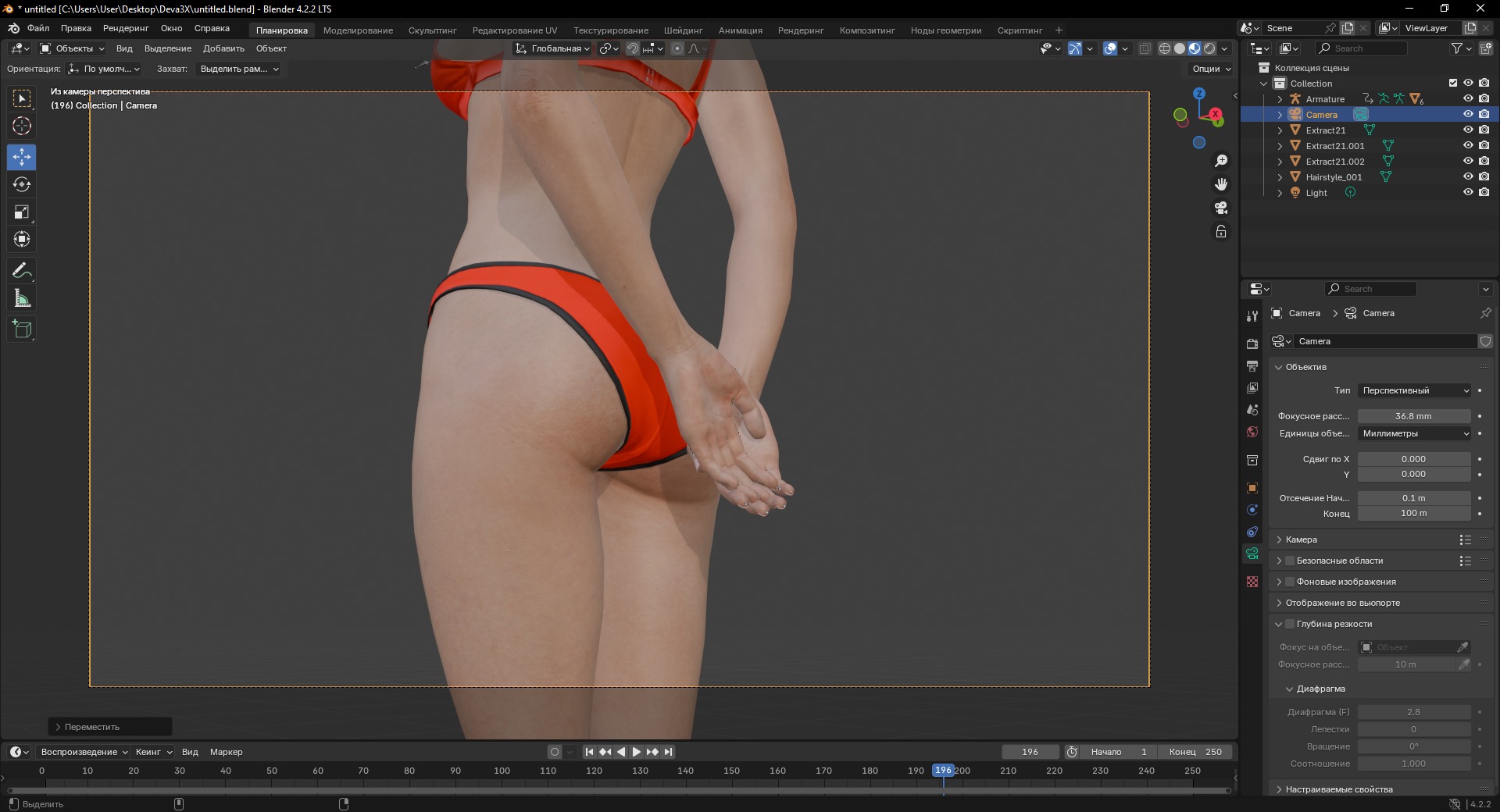Open the Добавить menu in viewport header
The image size is (1500, 812).
[223, 48]
